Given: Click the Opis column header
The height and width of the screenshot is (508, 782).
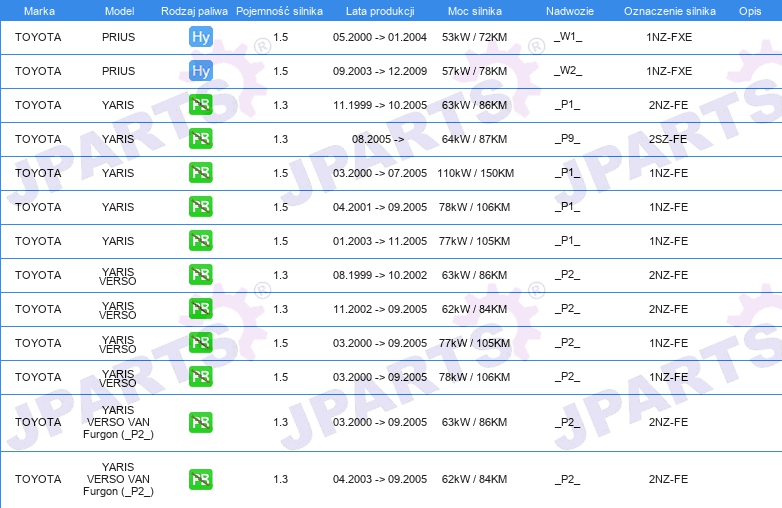Looking at the screenshot, I should click(750, 11).
